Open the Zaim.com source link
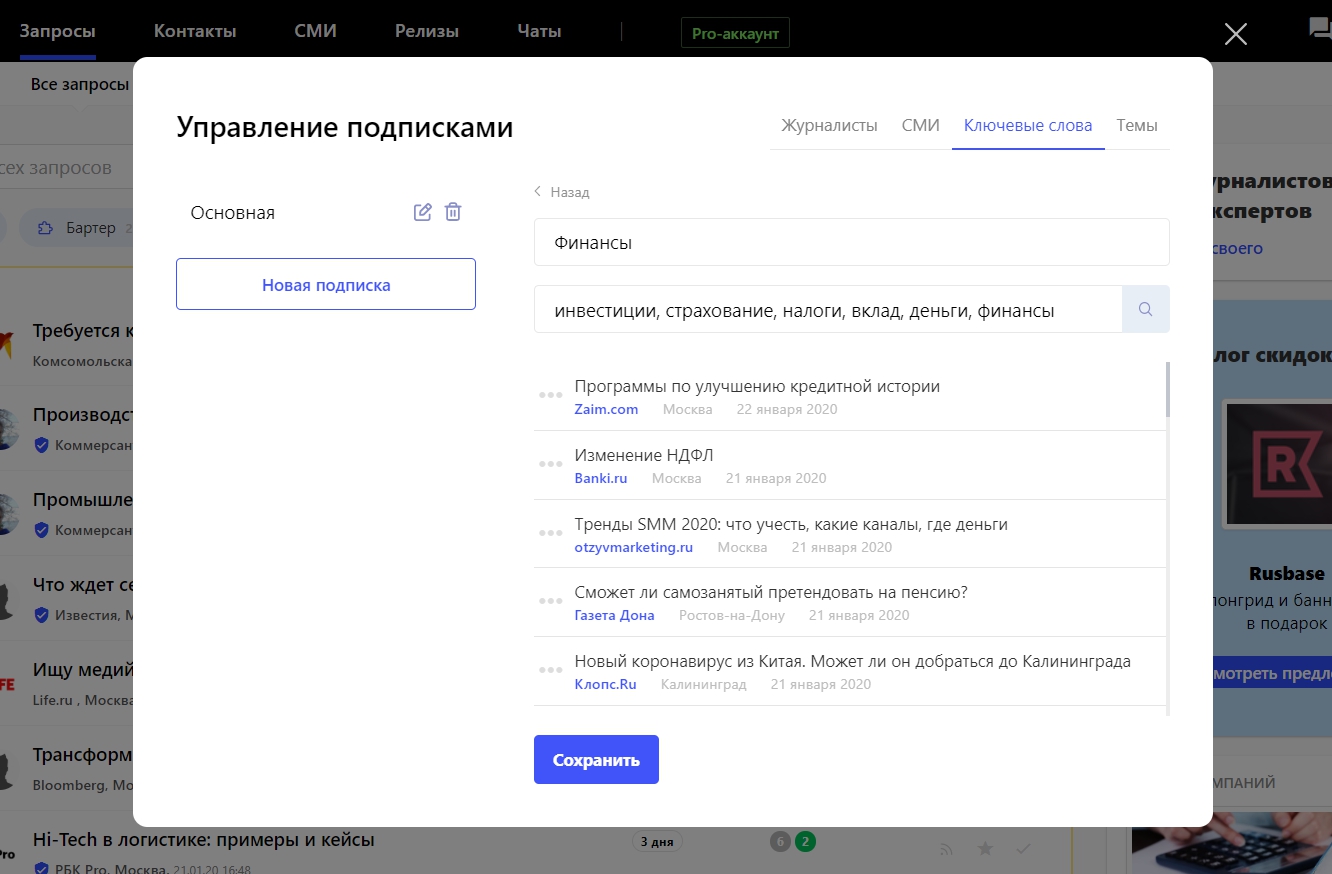The height and width of the screenshot is (874, 1332). (606, 409)
